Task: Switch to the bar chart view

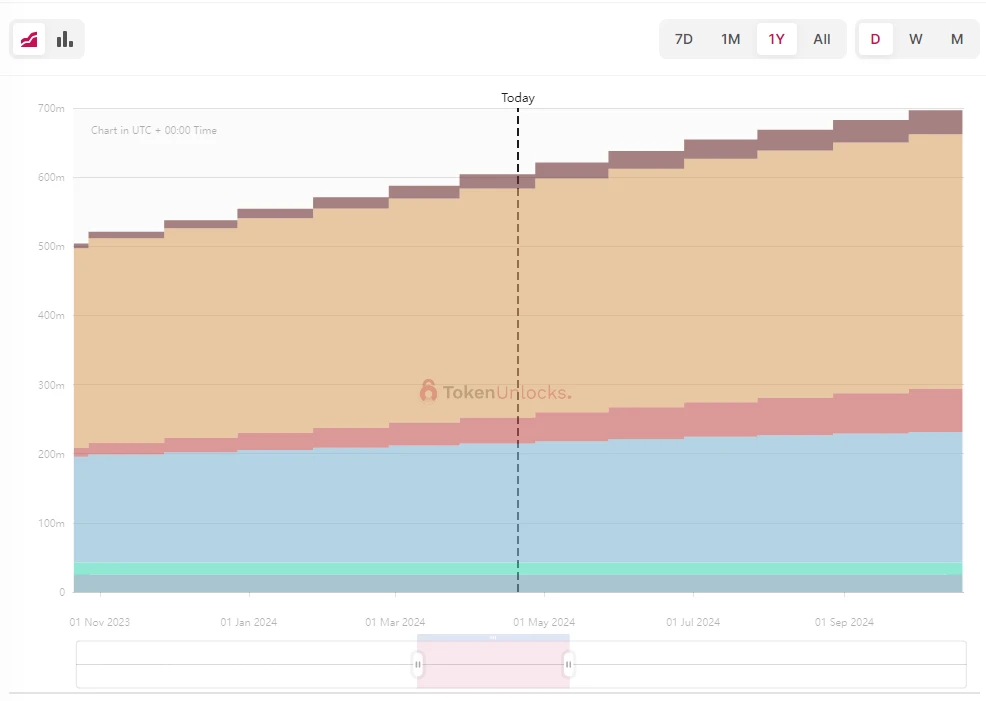Action: 65,39
